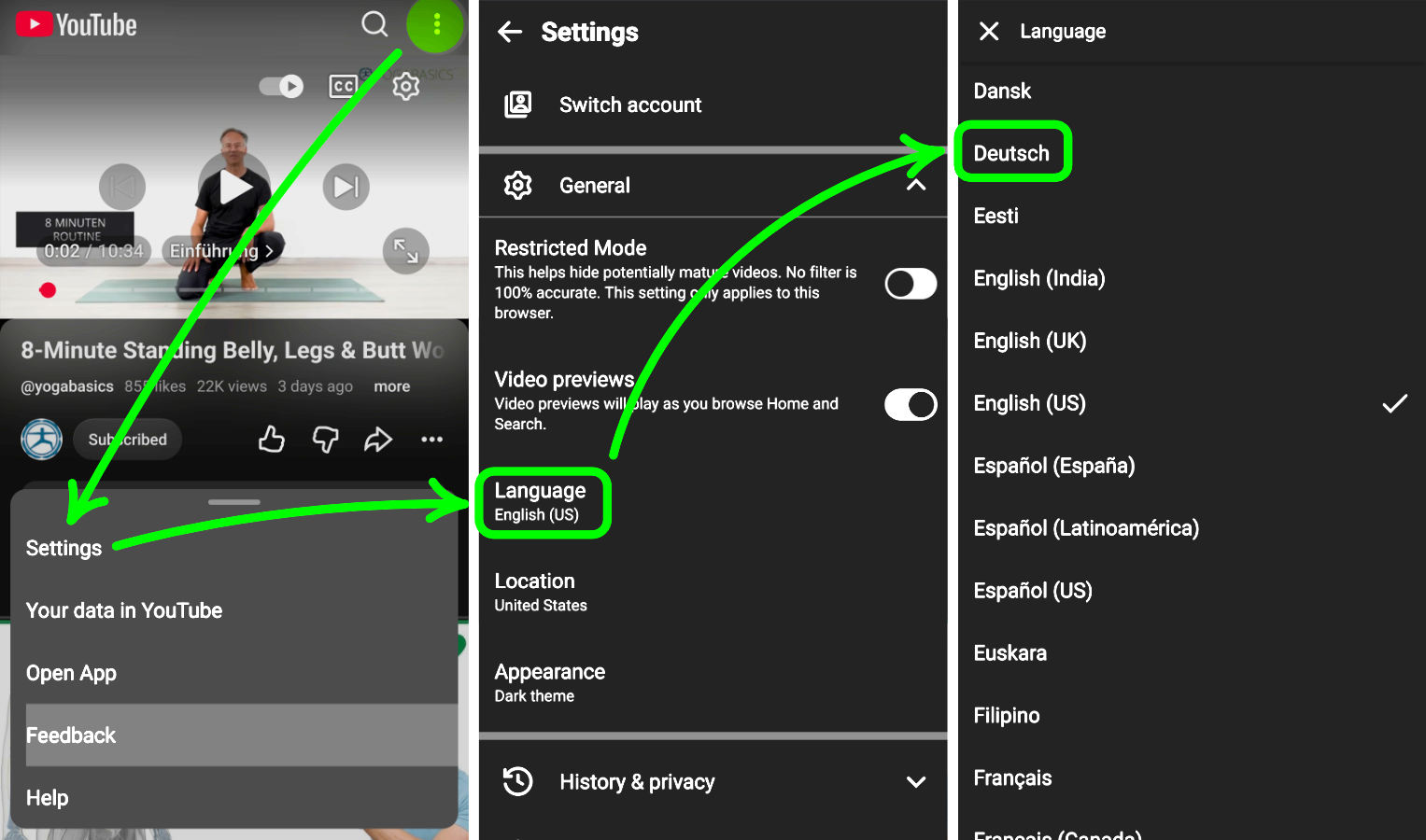Like the video with thumbs up

pyautogui.click(x=272, y=439)
